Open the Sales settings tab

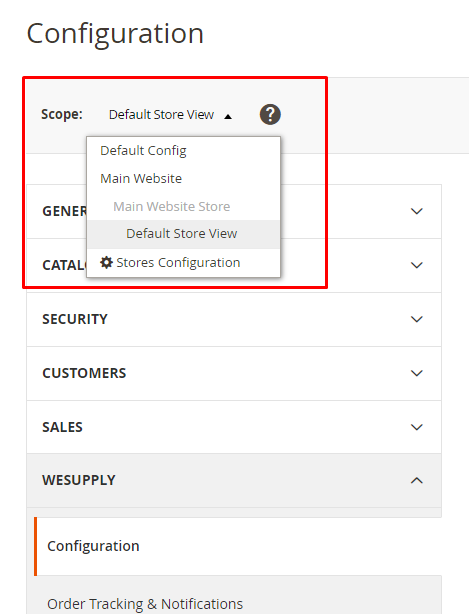tap(234, 427)
